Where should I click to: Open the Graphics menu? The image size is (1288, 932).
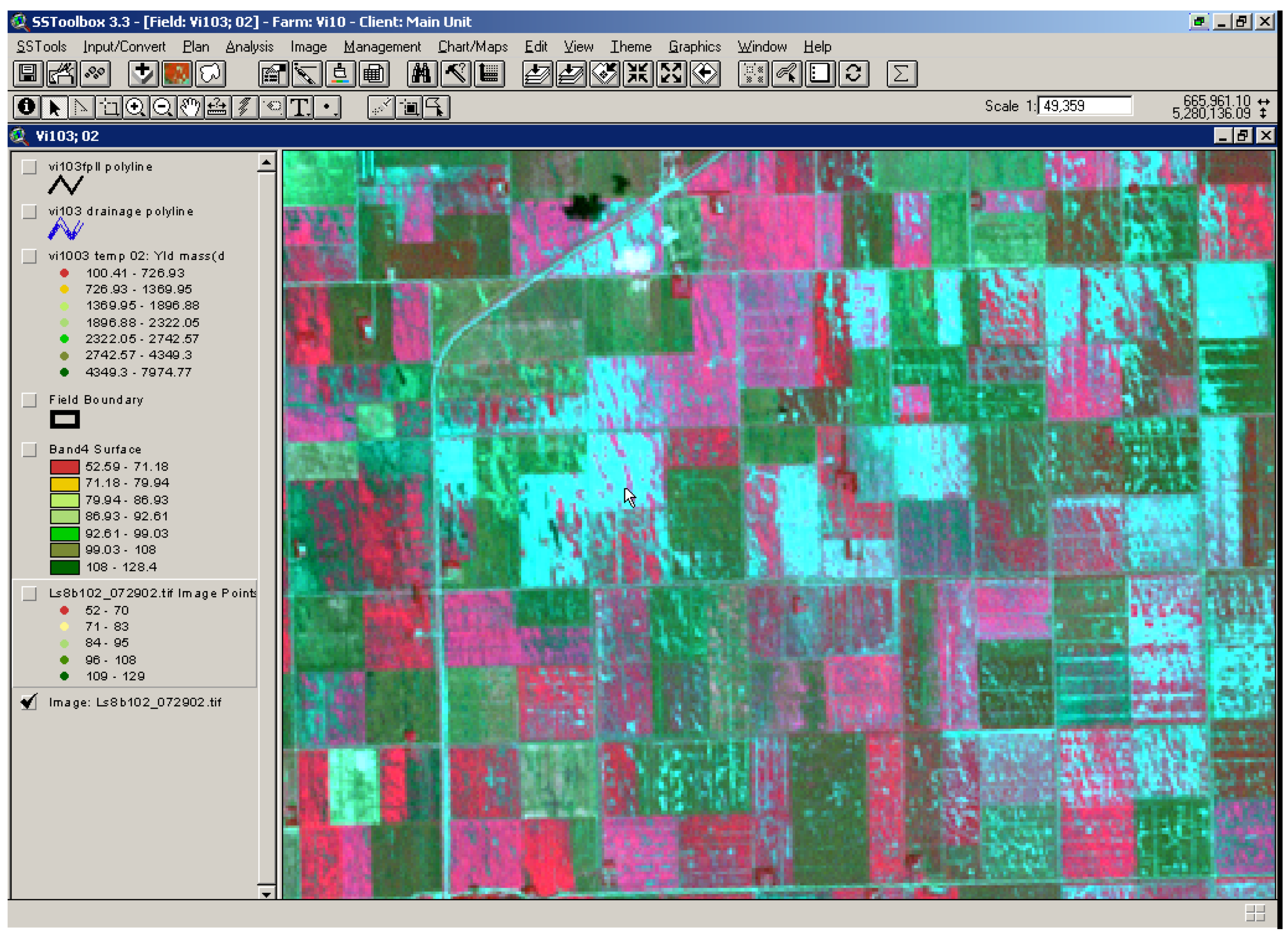(694, 47)
